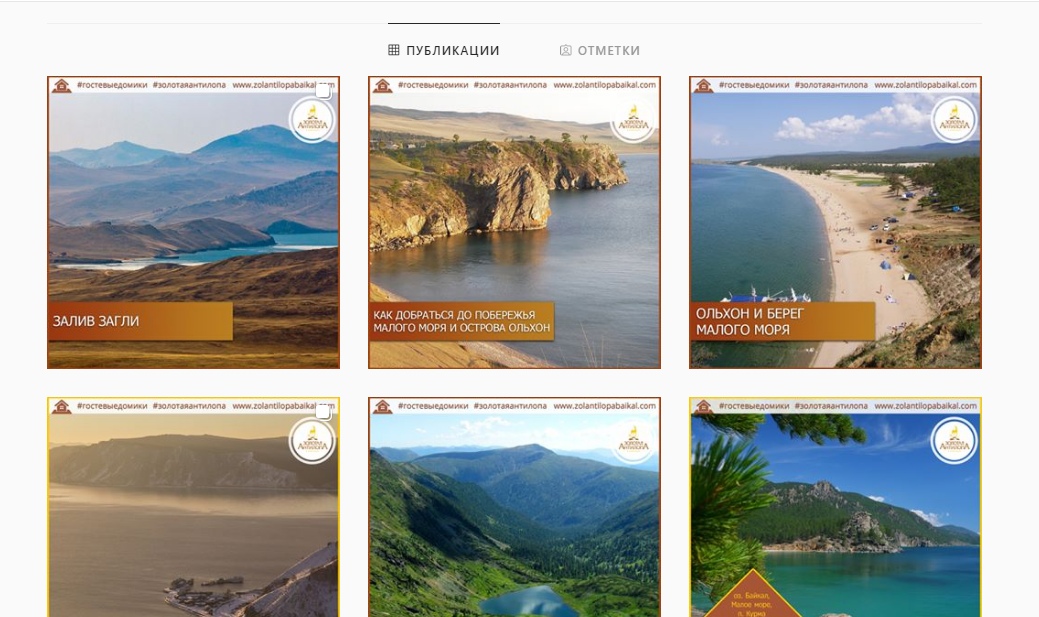The image size is (1039, 617).
Task: Click the house icon on the beach post
Action: pos(704,85)
